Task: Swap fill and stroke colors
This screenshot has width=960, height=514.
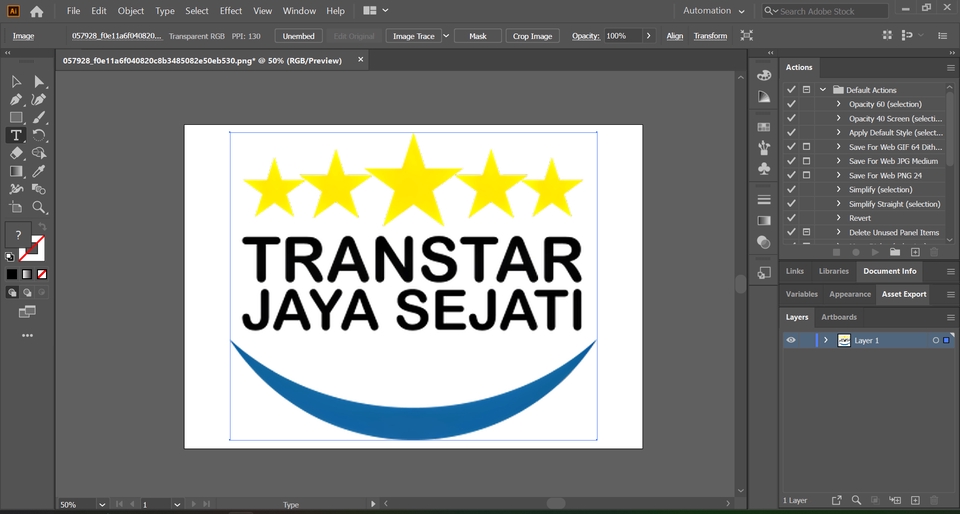Action: point(43,226)
